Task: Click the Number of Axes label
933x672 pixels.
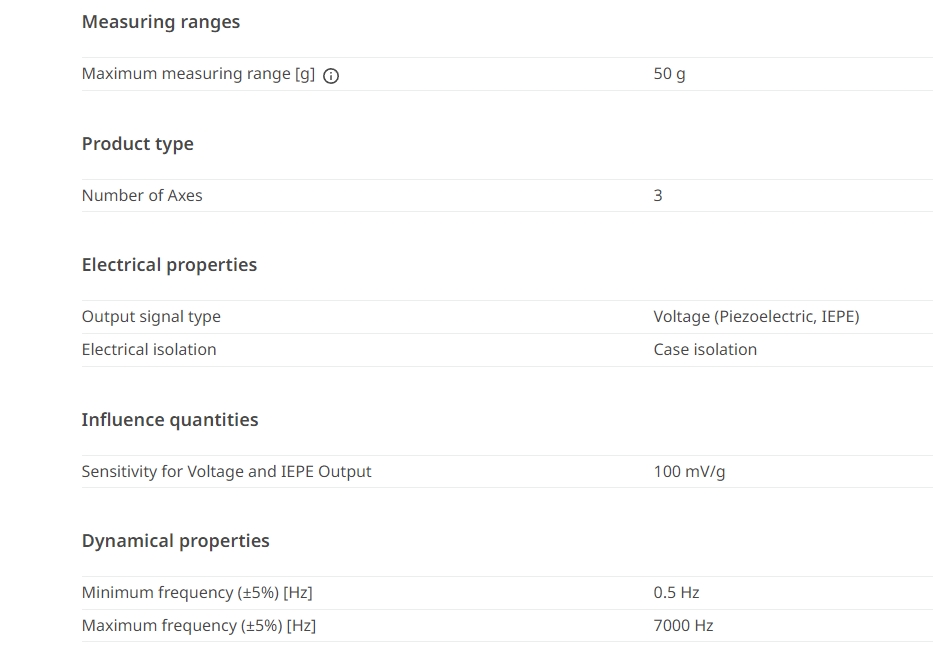Action: click(x=142, y=195)
